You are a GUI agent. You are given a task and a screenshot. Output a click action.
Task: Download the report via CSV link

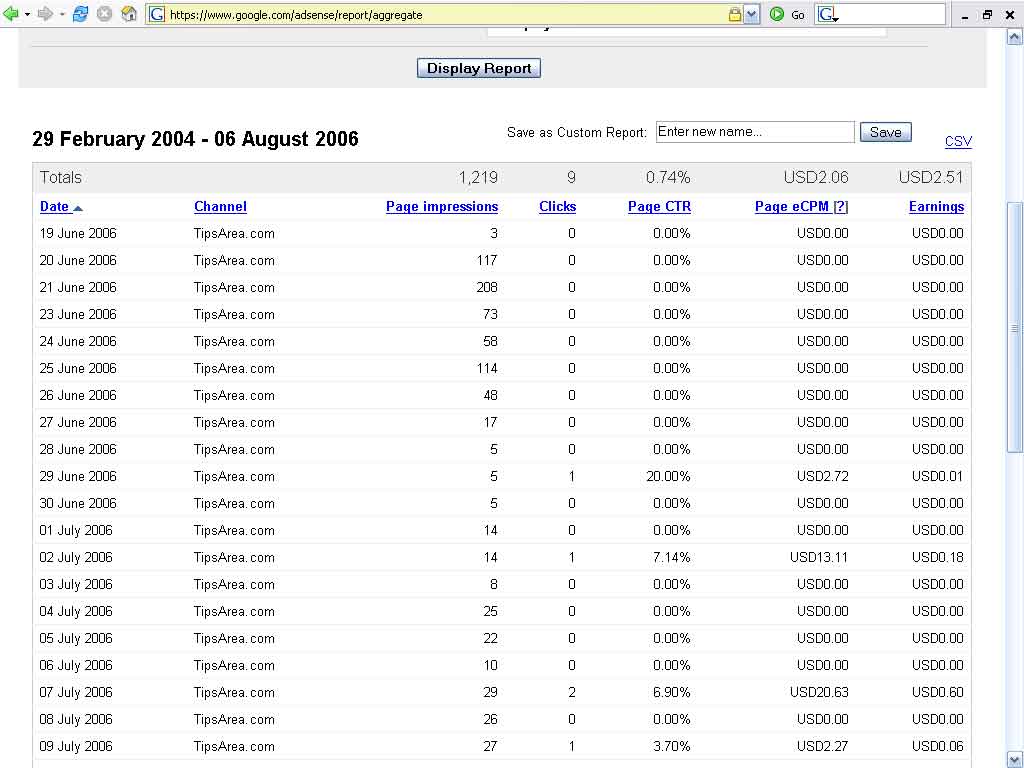(x=958, y=141)
